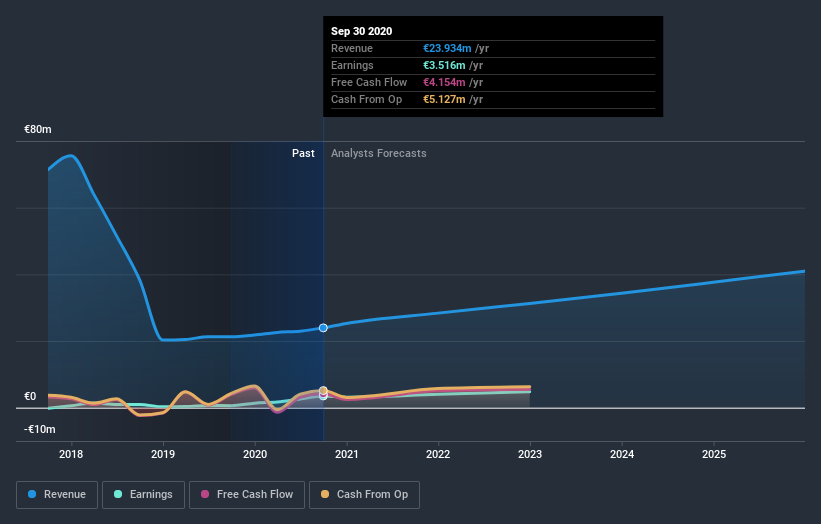Click the 2022 x-axis label
Image resolution: width=821 pixels, height=524 pixels.
[438, 454]
